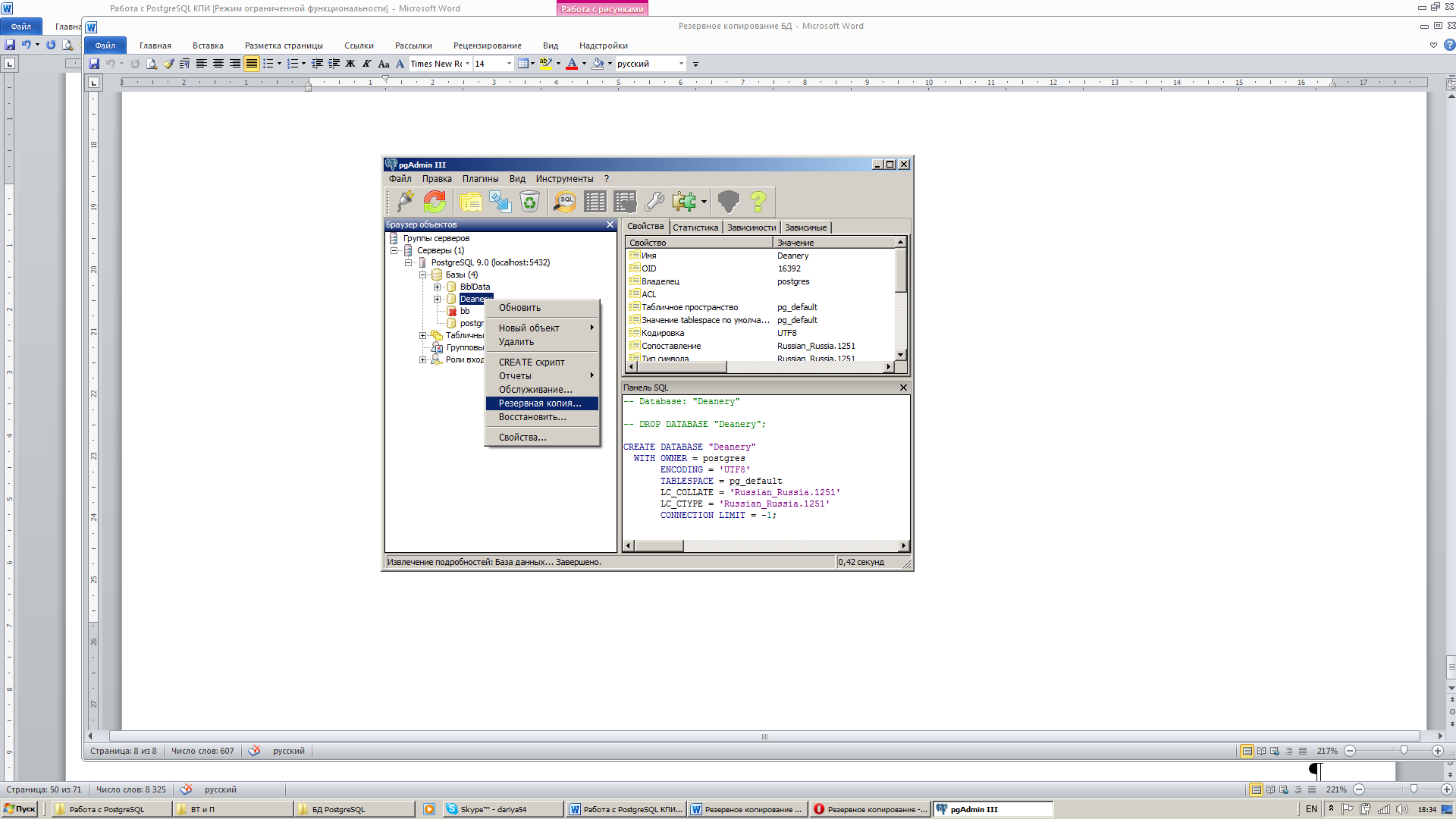
Task: Apply yellow text highlight color
Action: tap(545, 64)
